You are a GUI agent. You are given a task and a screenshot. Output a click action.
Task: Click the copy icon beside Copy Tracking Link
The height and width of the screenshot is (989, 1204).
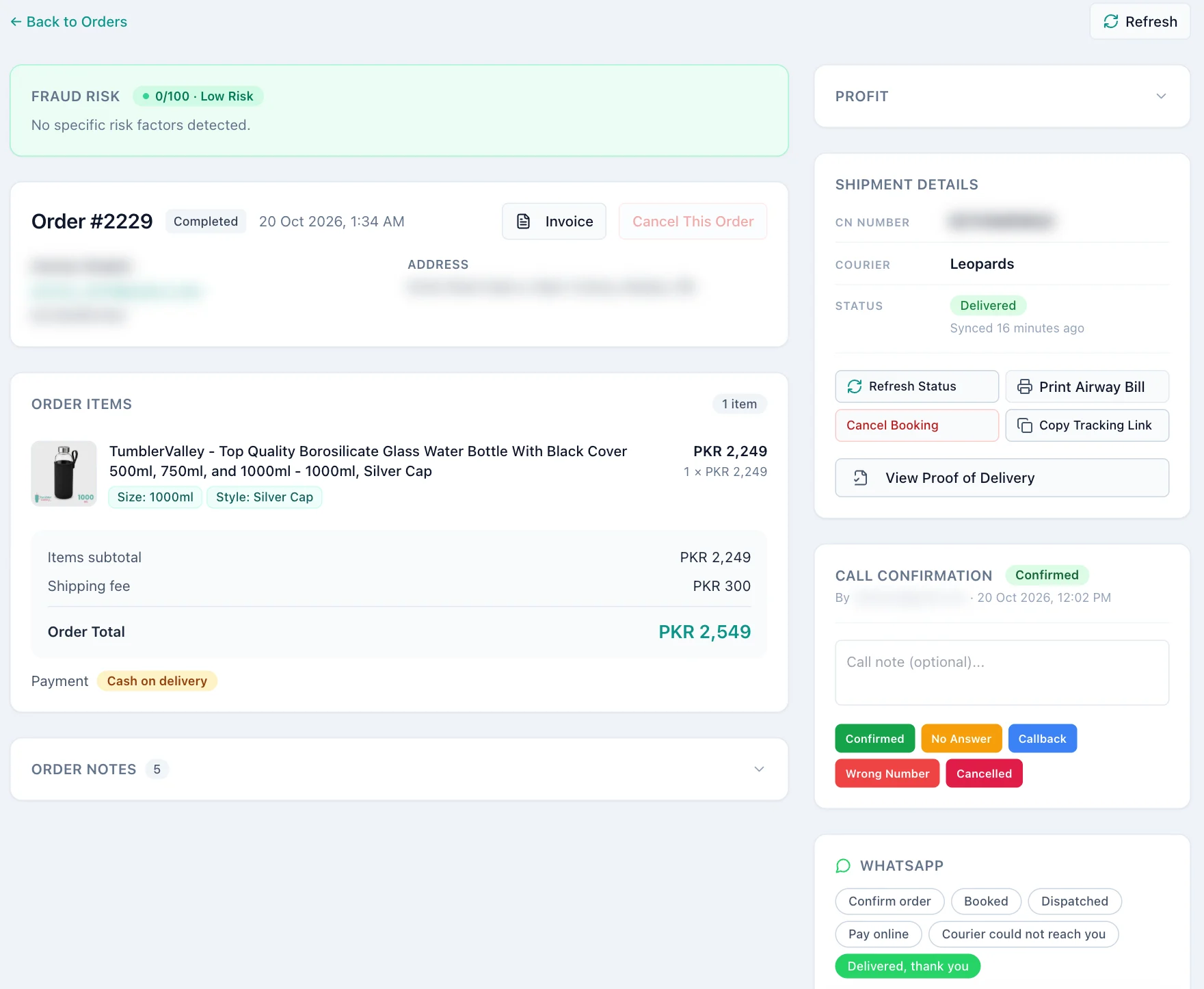(x=1025, y=425)
